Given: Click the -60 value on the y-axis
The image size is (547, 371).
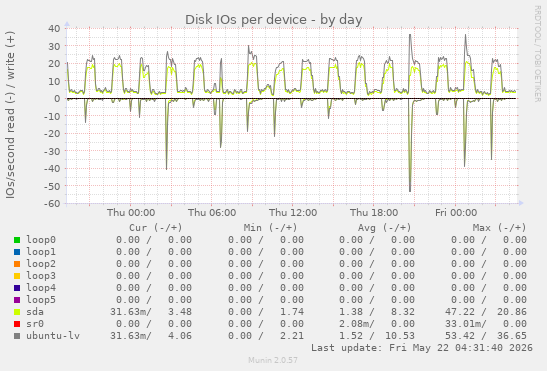Looking at the screenshot, I should point(52,203).
